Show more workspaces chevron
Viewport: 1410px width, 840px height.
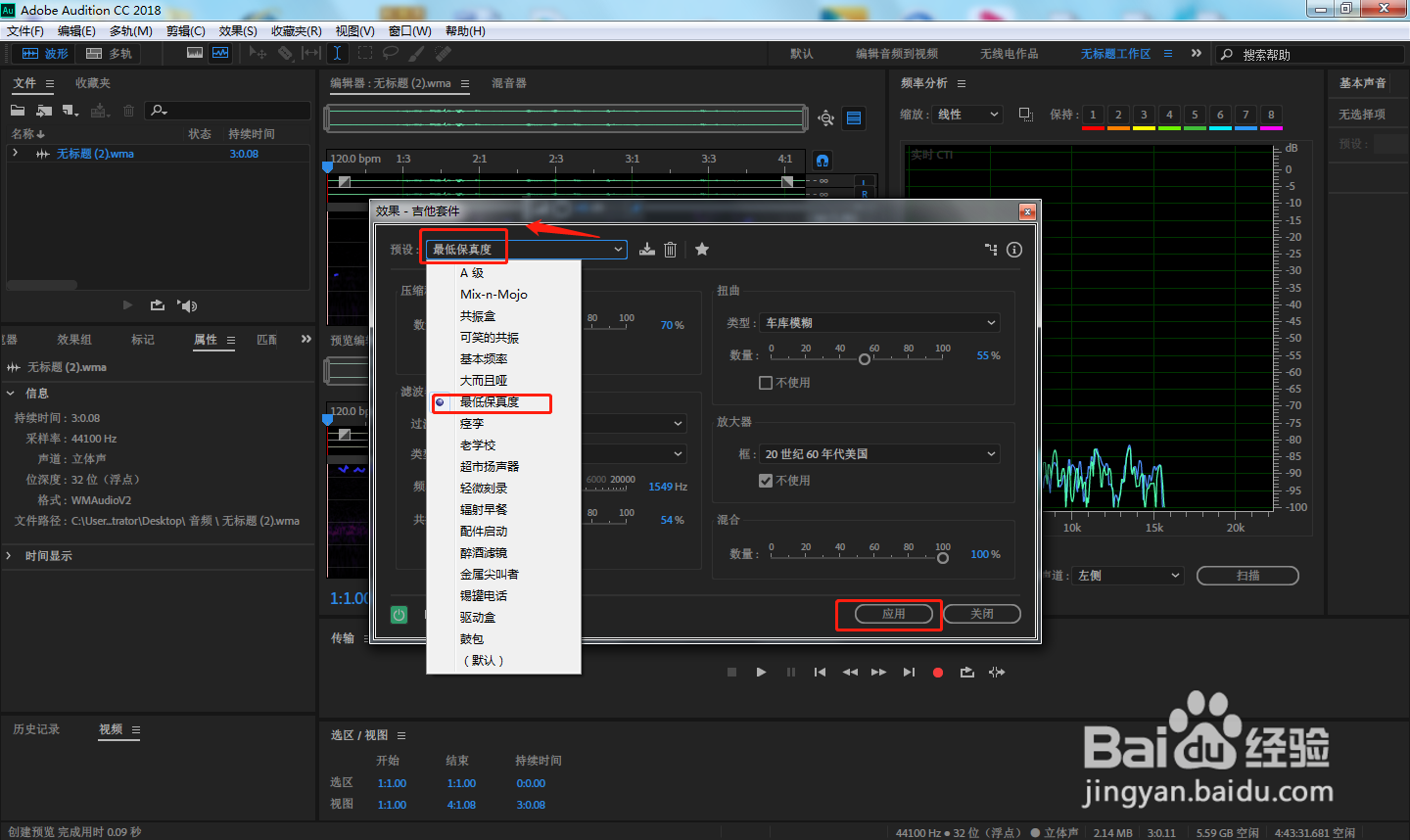1197,54
